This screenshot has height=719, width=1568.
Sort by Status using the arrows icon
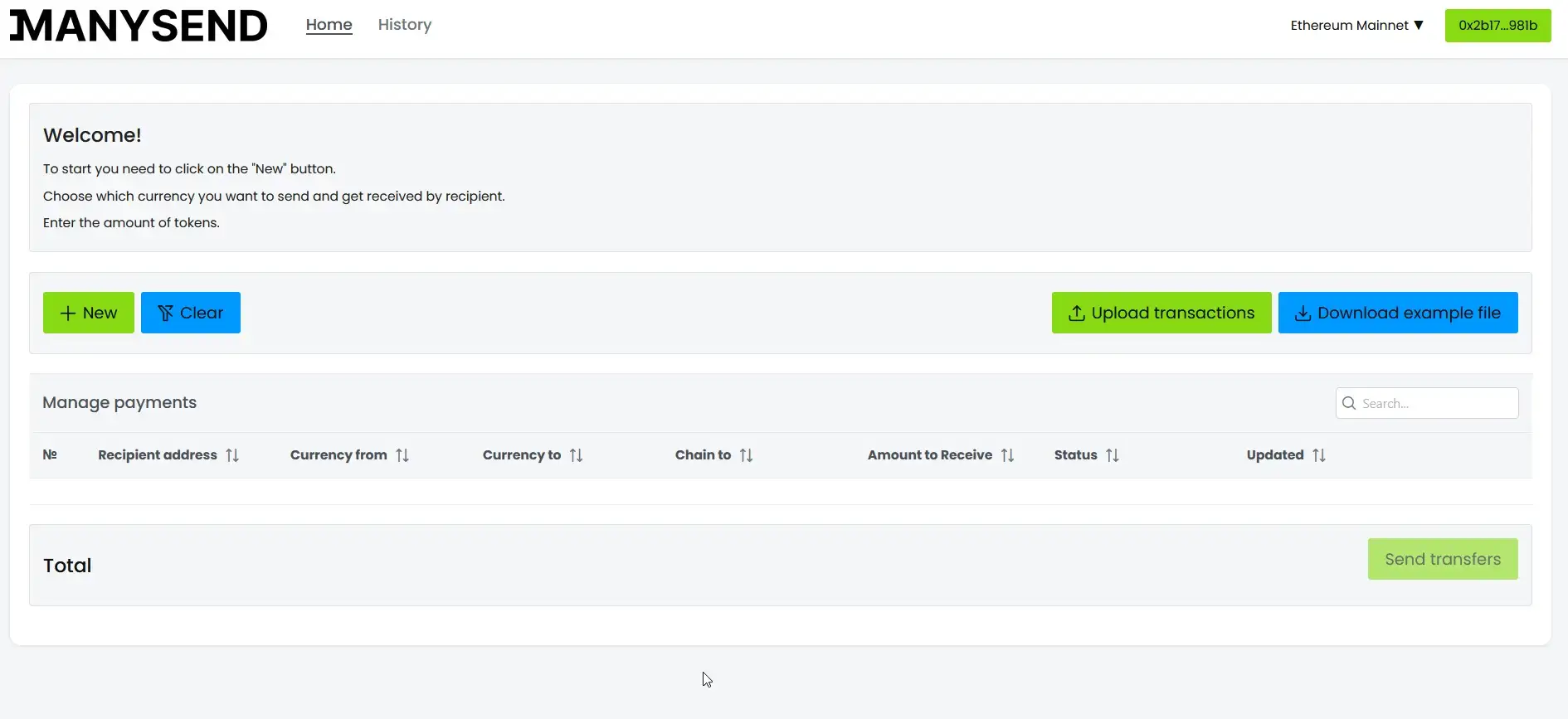pyautogui.click(x=1113, y=455)
